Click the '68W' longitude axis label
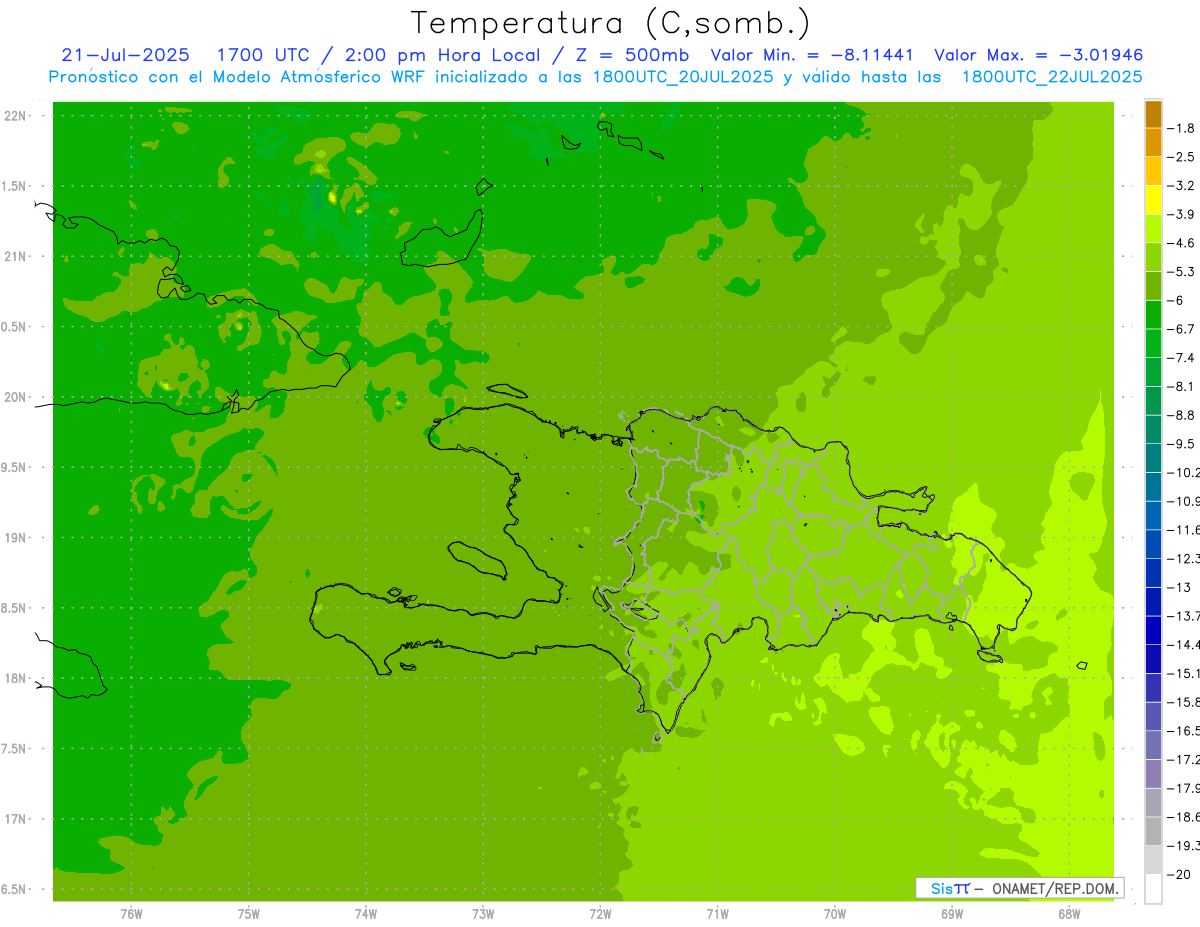This screenshot has width=1200, height=927. pos(1069,915)
